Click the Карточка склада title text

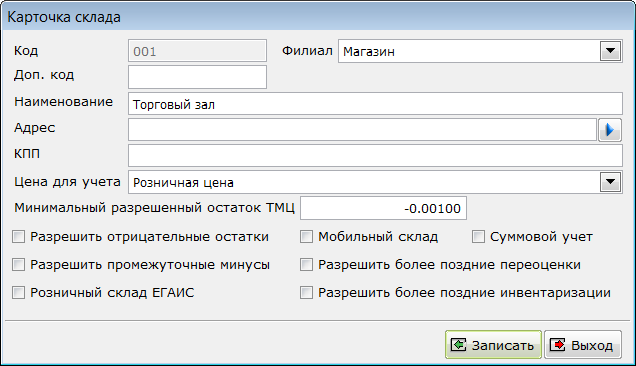click(x=64, y=17)
